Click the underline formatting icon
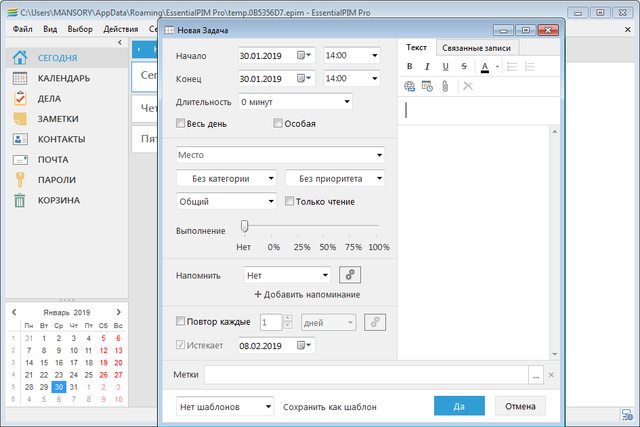Image resolution: width=640 pixels, height=427 pixels. click(x=446, y=67)
